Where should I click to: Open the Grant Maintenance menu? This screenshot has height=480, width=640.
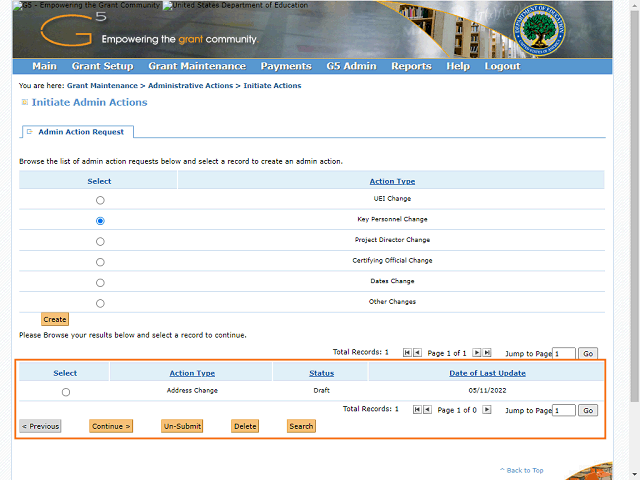[x=197, y=66]
